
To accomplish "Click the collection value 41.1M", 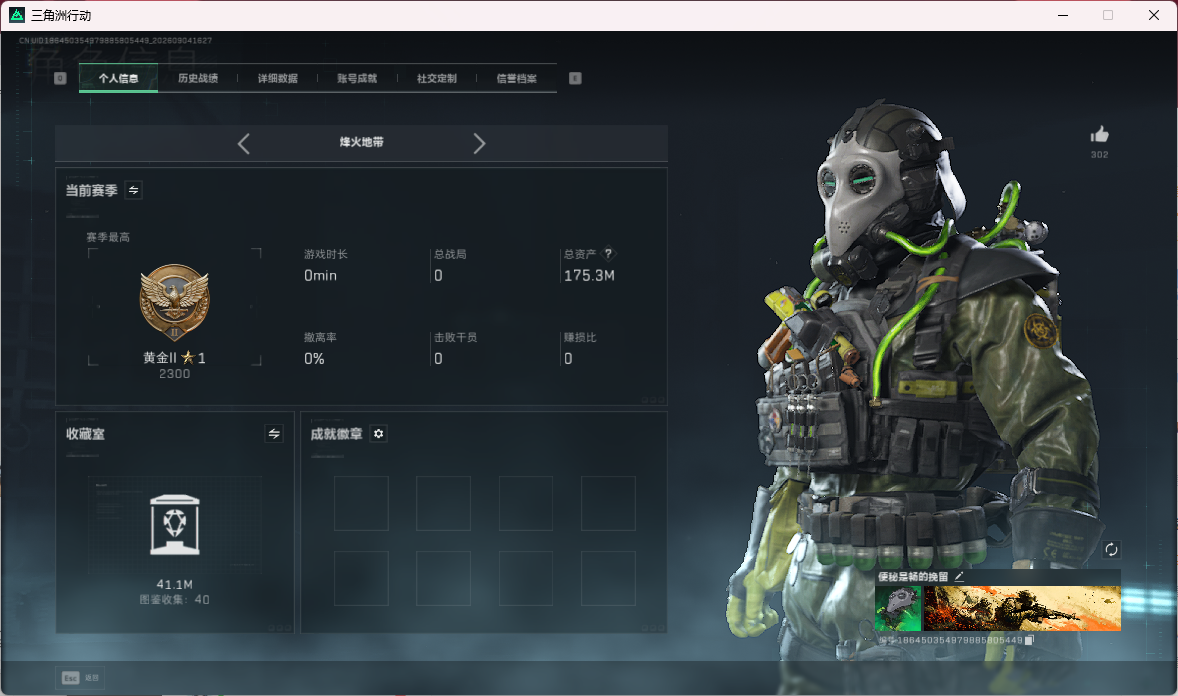I will click(174, 584).
